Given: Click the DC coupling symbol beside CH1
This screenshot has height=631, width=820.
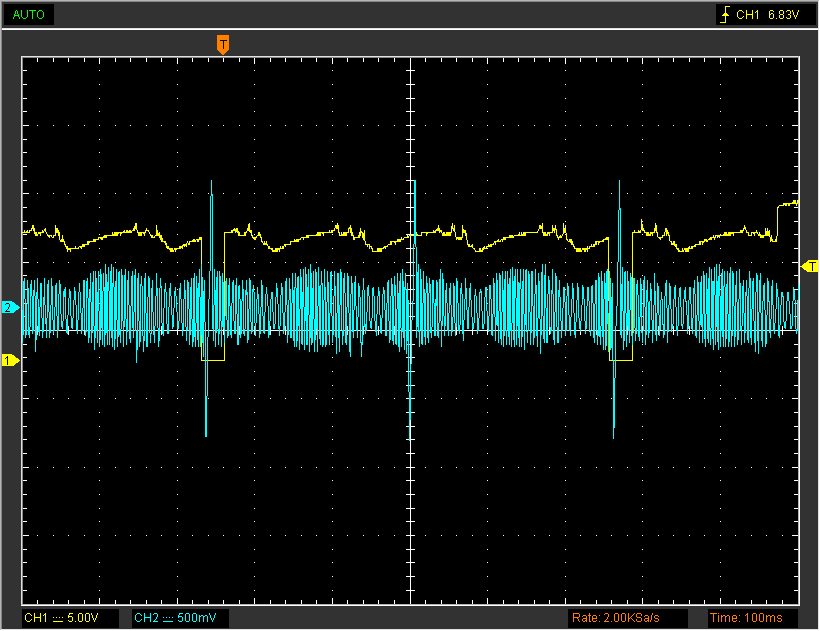Looking at the screenshot, I should coord(58,618).
